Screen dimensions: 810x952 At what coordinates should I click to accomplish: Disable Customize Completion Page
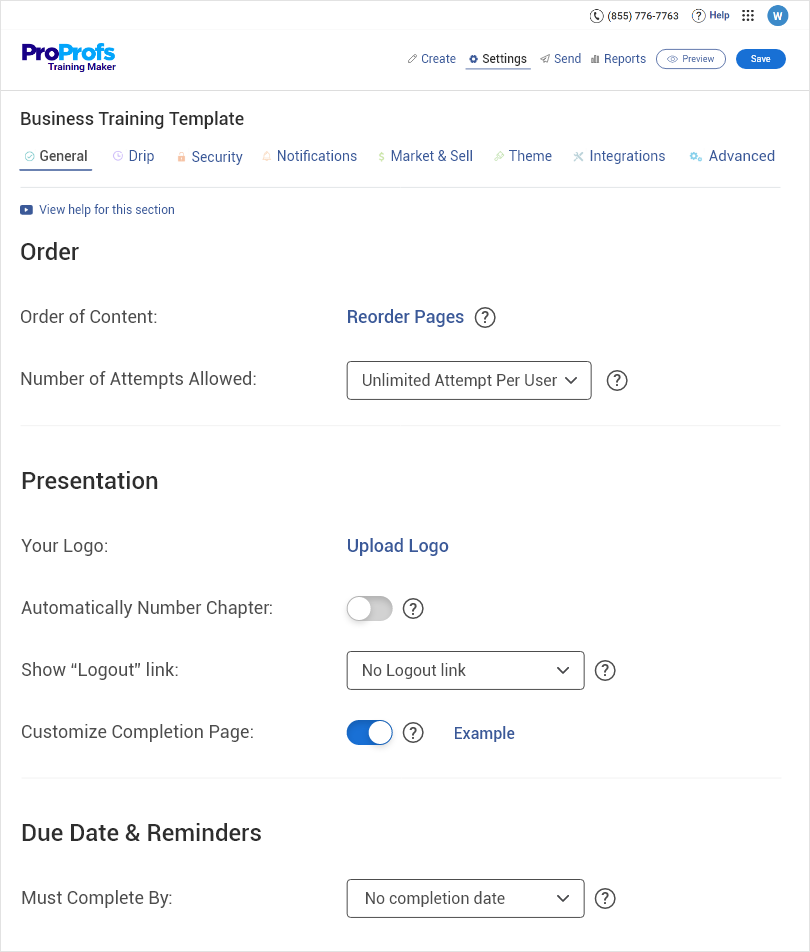[369, 732]
